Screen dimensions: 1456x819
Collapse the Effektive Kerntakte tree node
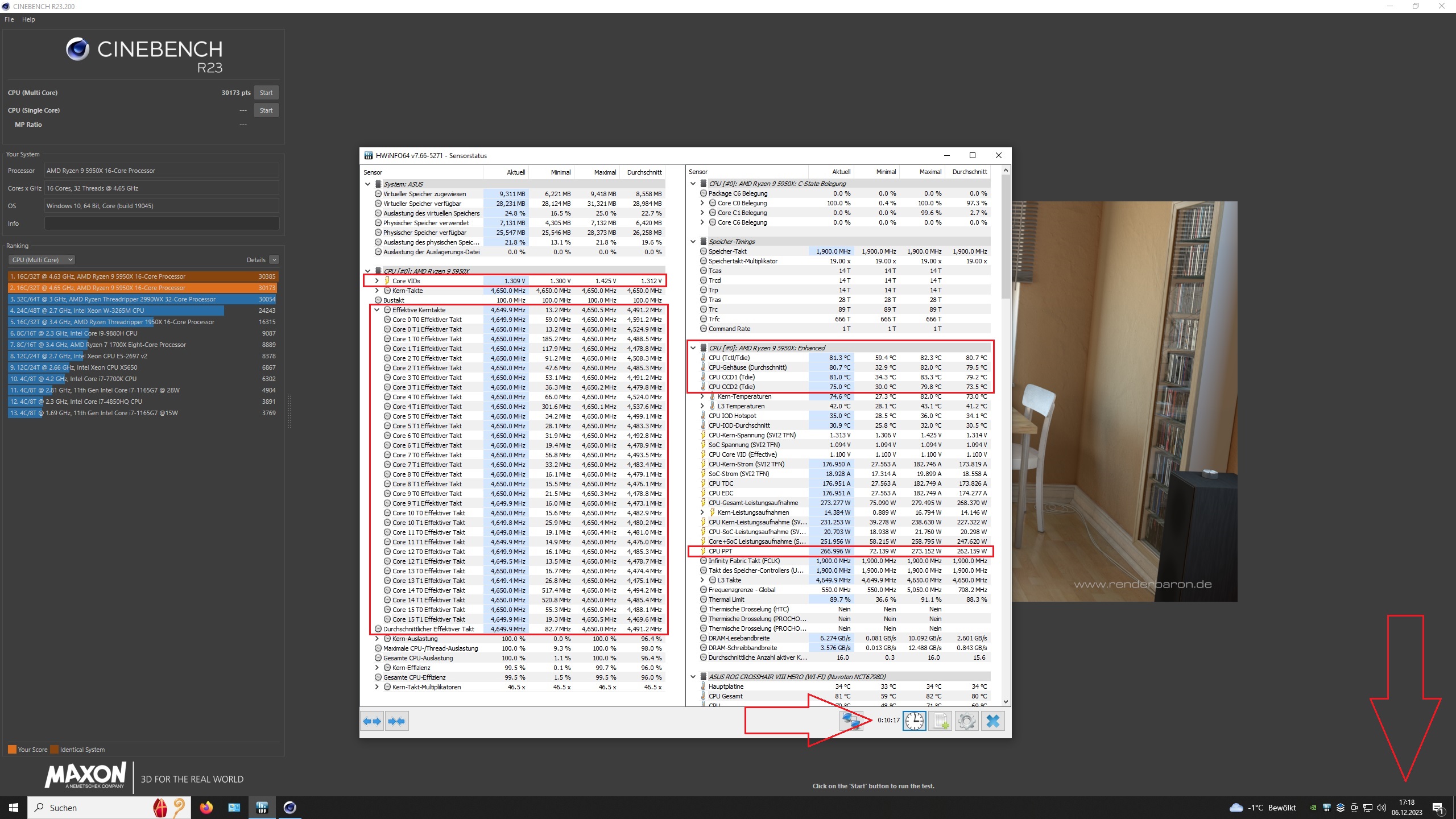tap(377, 310)
